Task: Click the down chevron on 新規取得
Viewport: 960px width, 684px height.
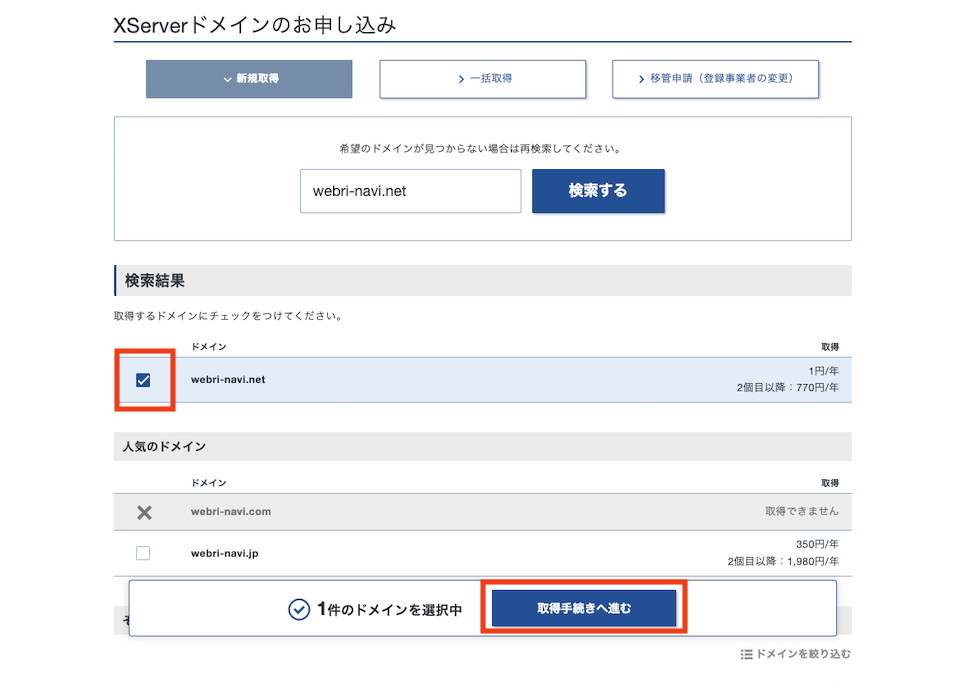Action: 227,79
